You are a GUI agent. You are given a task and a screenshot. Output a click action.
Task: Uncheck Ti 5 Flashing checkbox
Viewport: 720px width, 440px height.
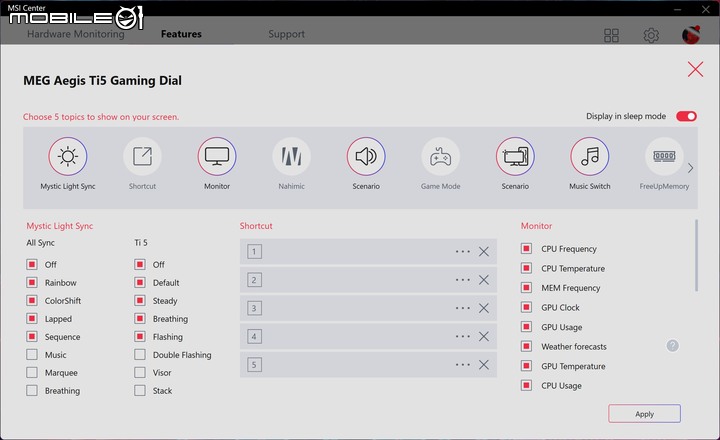(x=140, y=337)
